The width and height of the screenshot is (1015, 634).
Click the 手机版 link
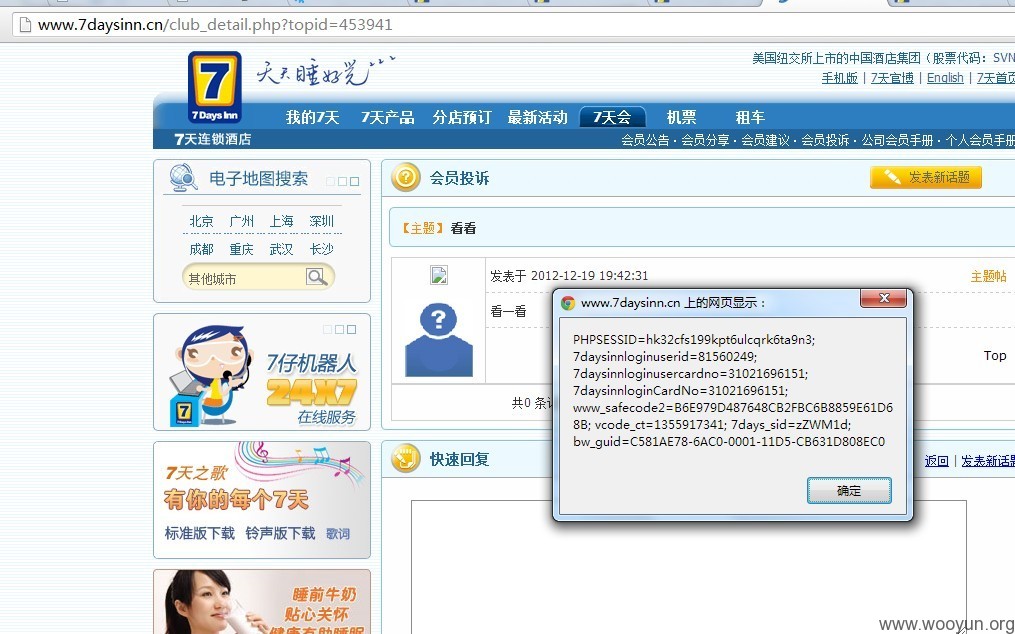click(840, 78)
